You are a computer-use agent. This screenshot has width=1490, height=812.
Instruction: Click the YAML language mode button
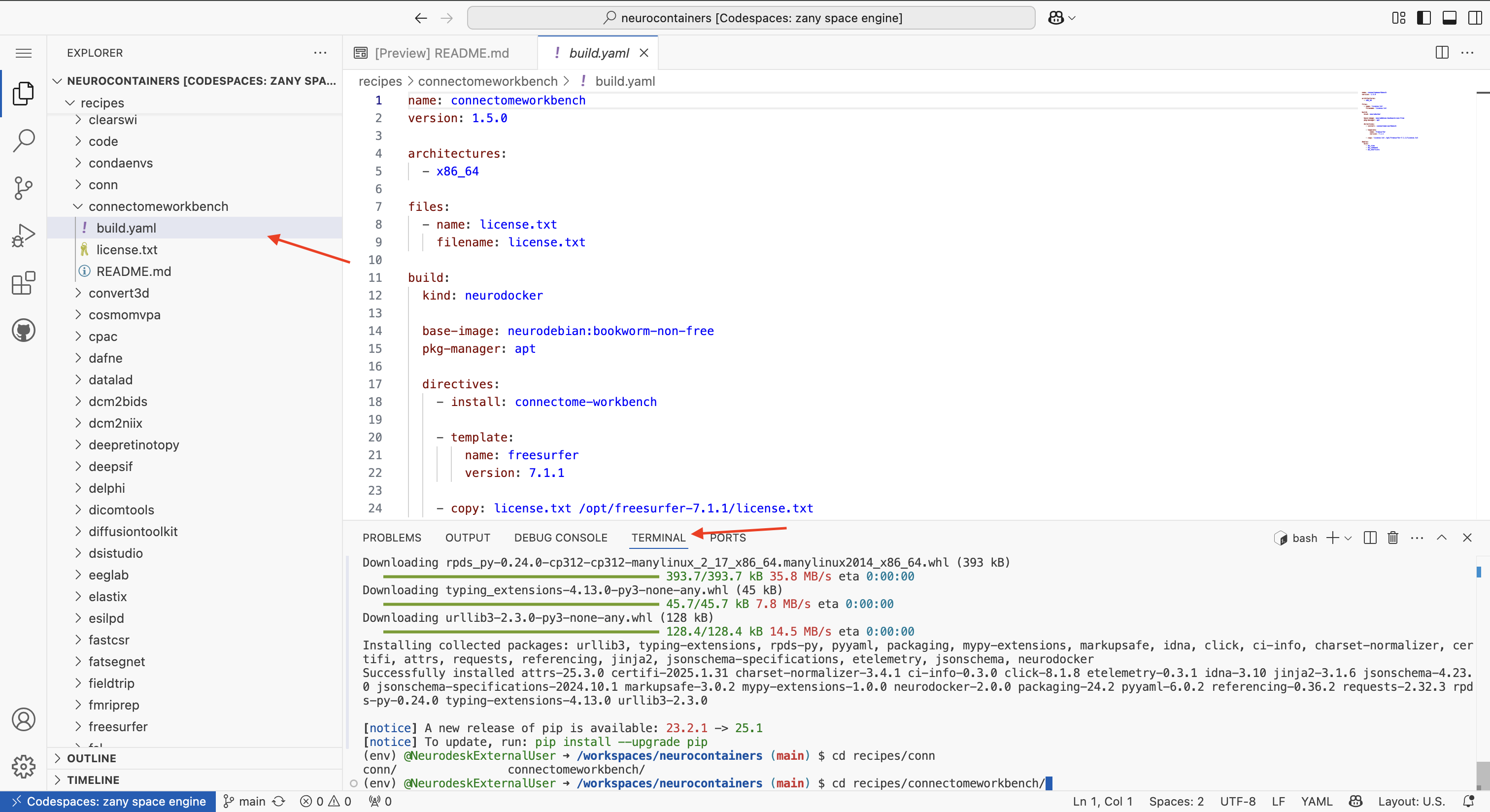pos(1316,801)
